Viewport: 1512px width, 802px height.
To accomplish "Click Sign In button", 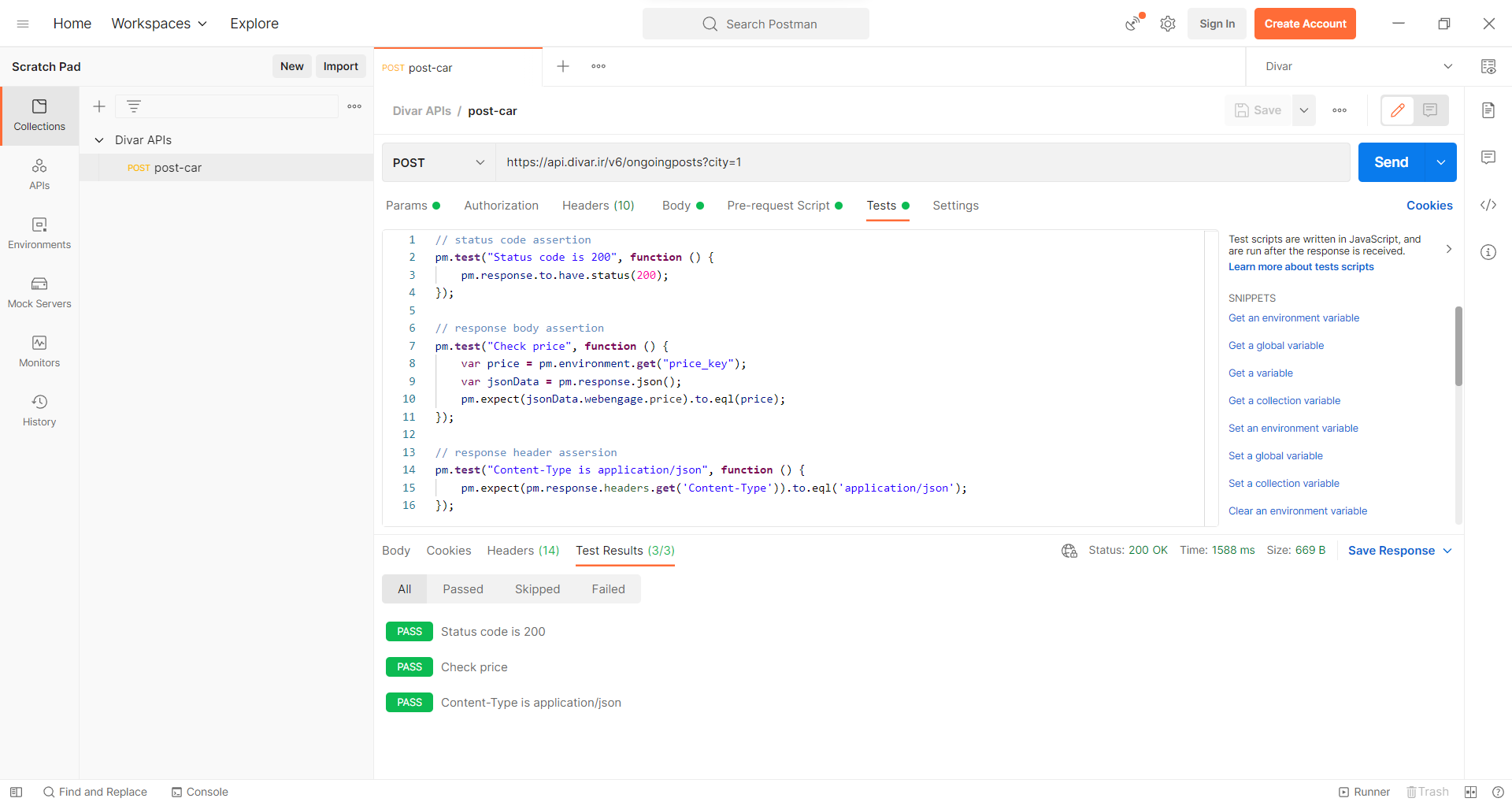I will click(1217, 24).
